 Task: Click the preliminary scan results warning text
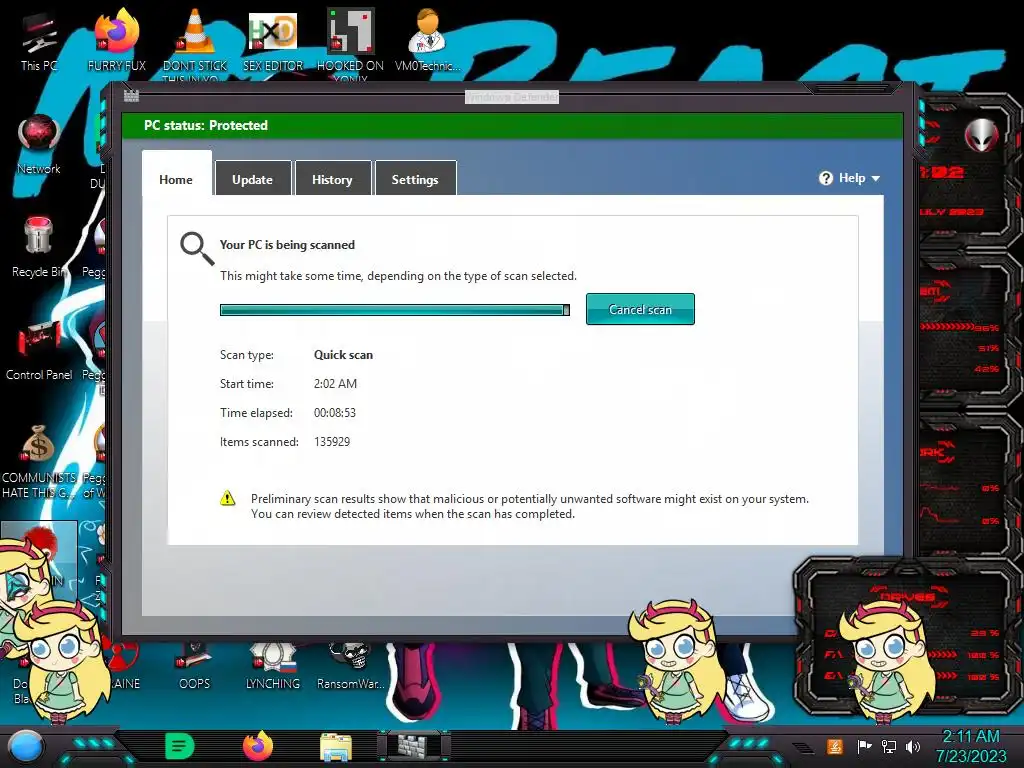(x=530, y=506)
